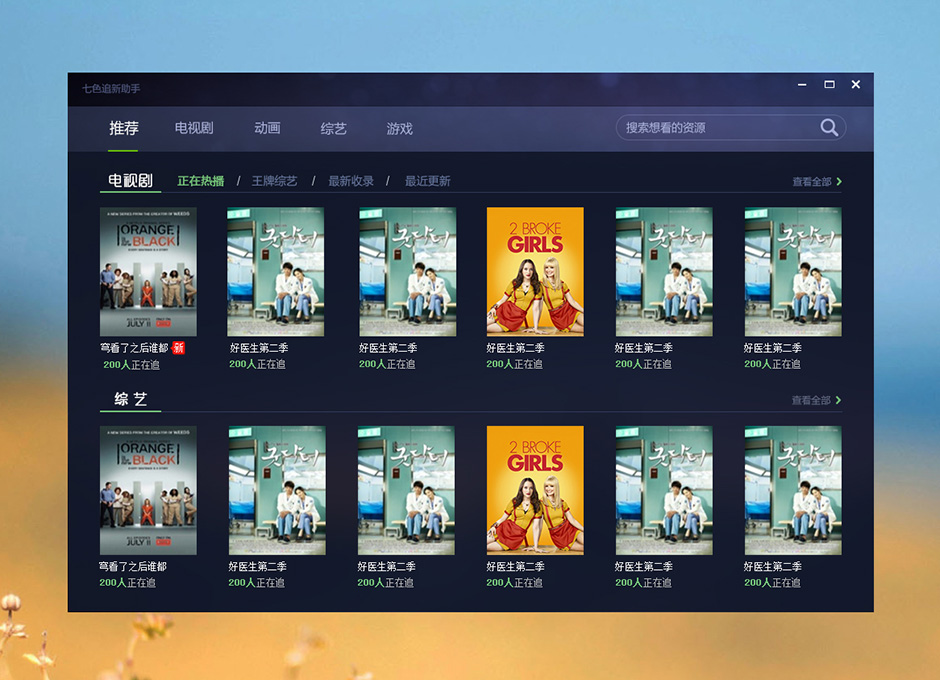The width and height of the screenshot is (940, 680).
Task: Expand 查看全部 in 综艺 section
Action: pyautogui.click(x=817, y=400)
